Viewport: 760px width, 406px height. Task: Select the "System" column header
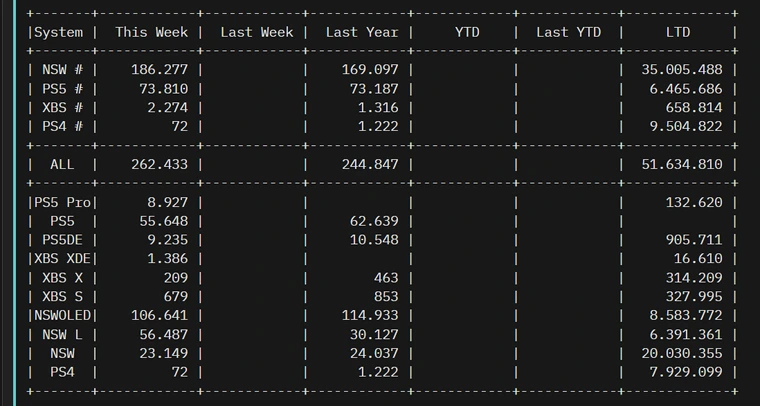click(58, 32)
